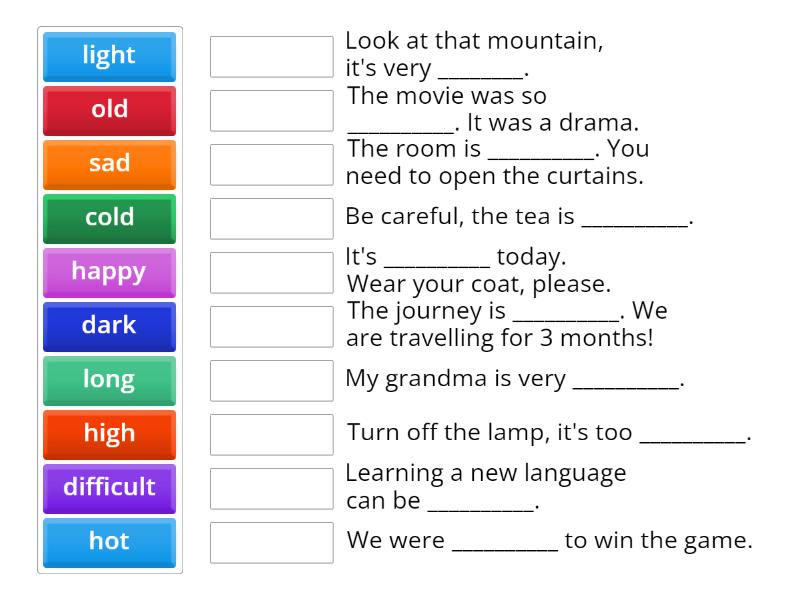Select the word tile "high"
Image resolution: width=800 pixels, height=600 pixels.
[x=108, y=434]
